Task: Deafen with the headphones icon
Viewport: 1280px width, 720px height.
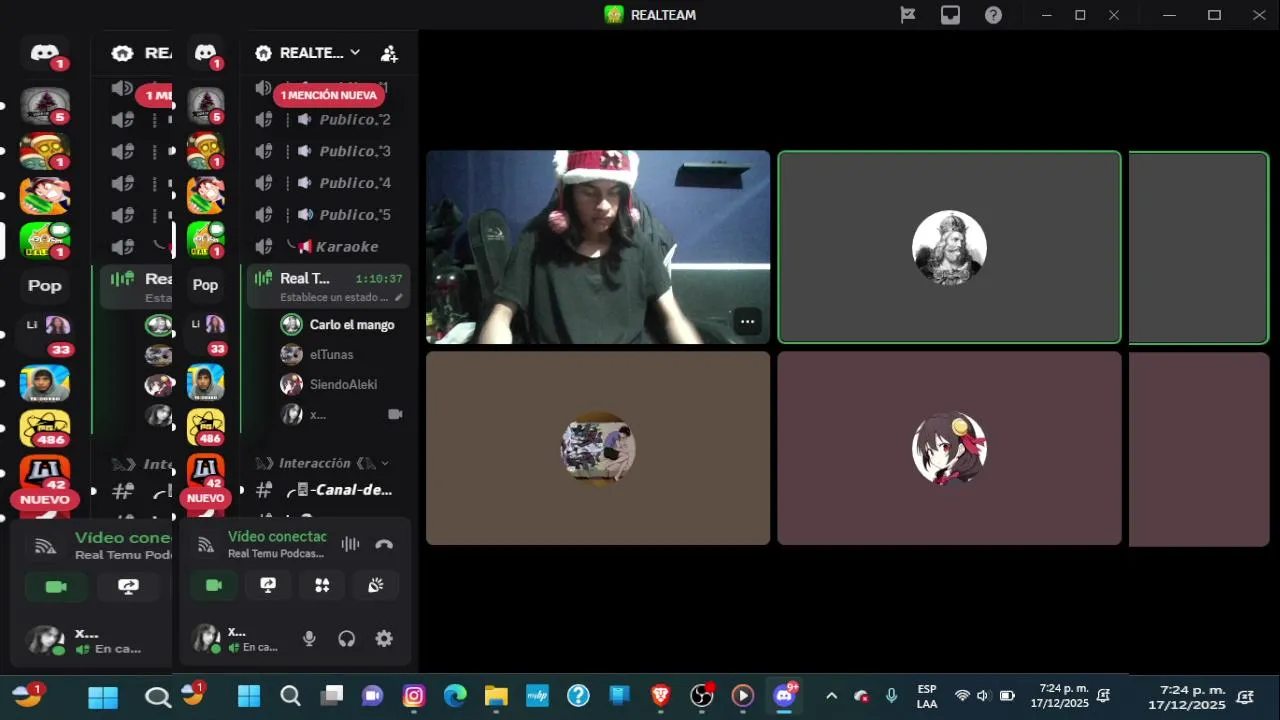Action: click(347, 639)
